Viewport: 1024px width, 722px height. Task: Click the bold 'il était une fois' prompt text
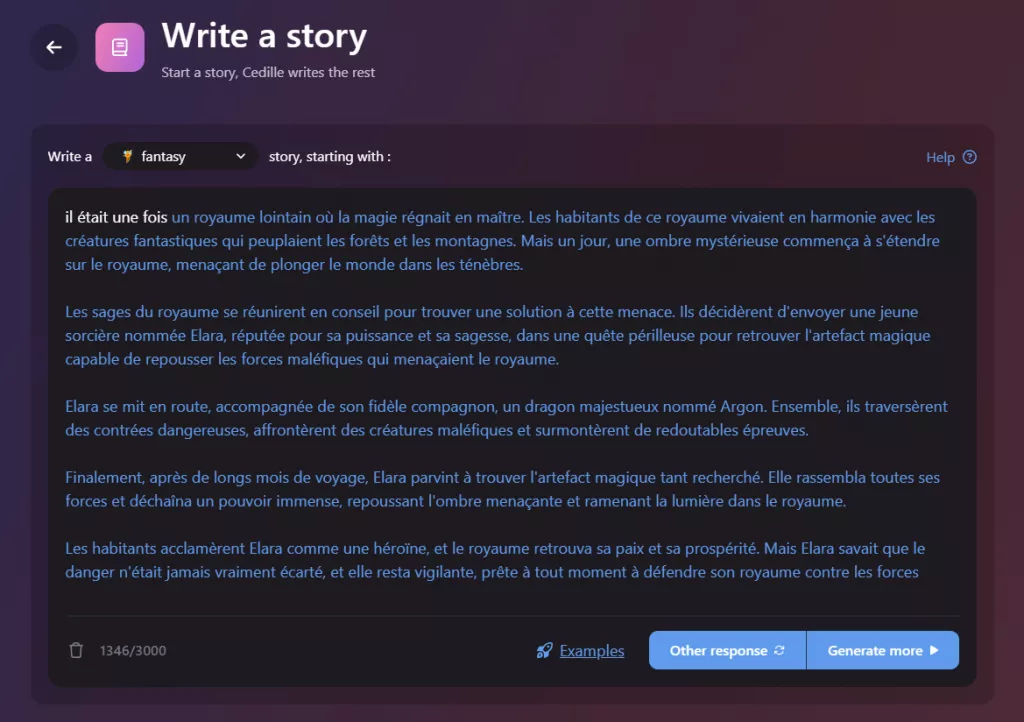click(x=114, y=217)
